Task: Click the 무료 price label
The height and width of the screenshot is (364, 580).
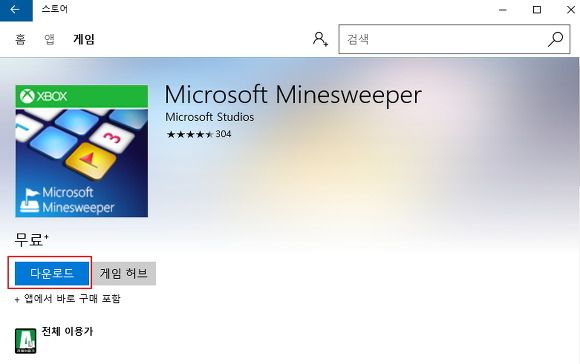Action: click(31, 239)
